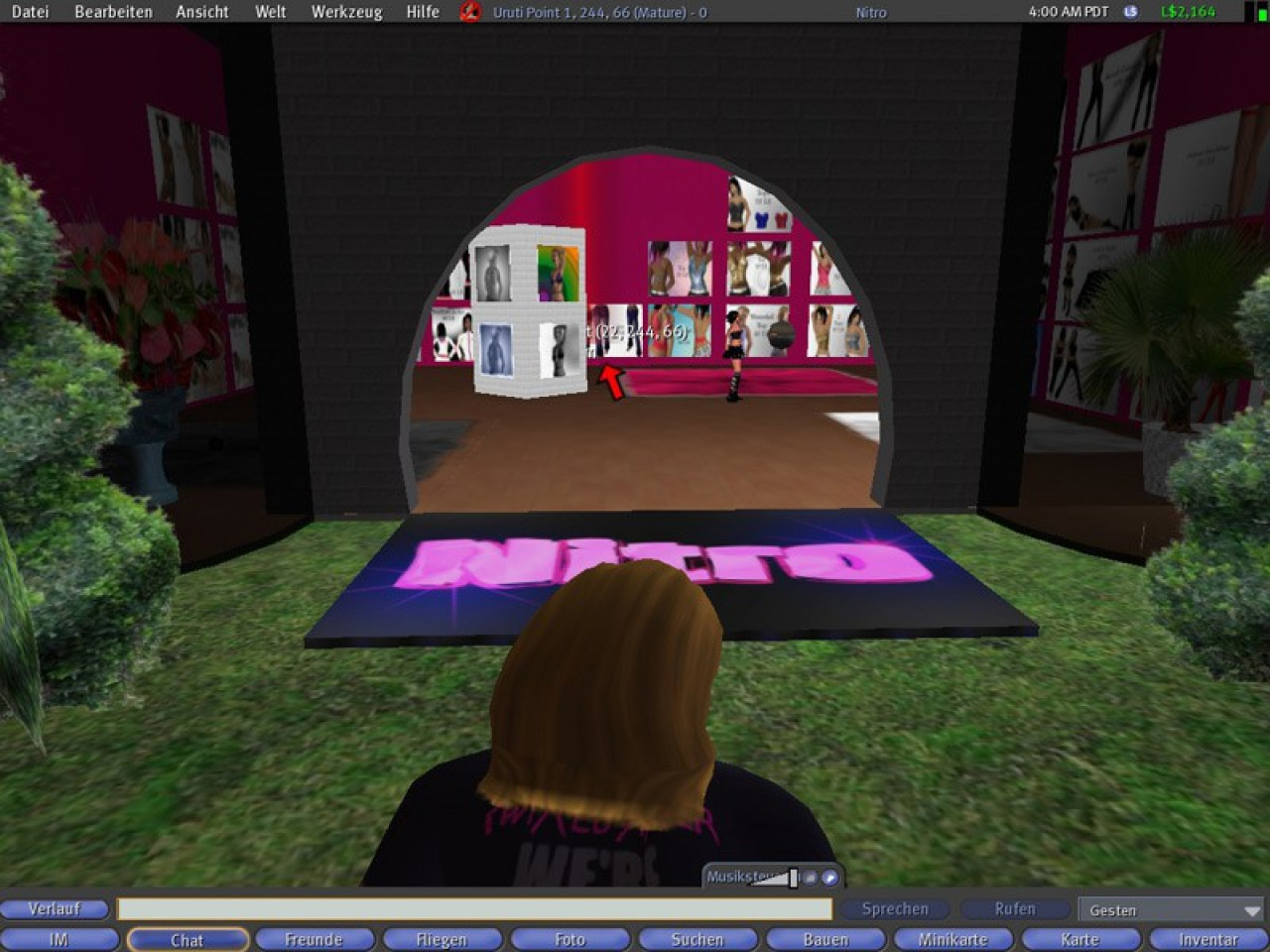The height and width of the screenshot is (952, 1270).
Task: Open the Hilfe menu
Action: point(423,12)
